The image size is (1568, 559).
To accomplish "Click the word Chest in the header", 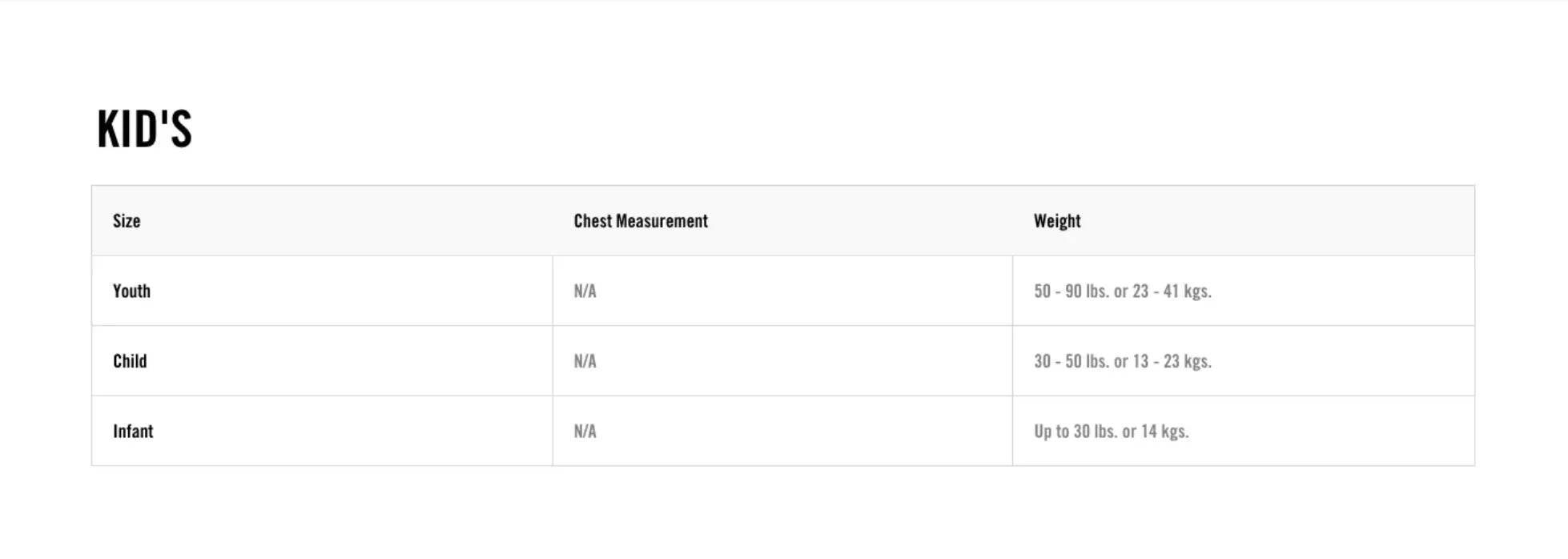I will pyautogui.click(x=593, y=221).
